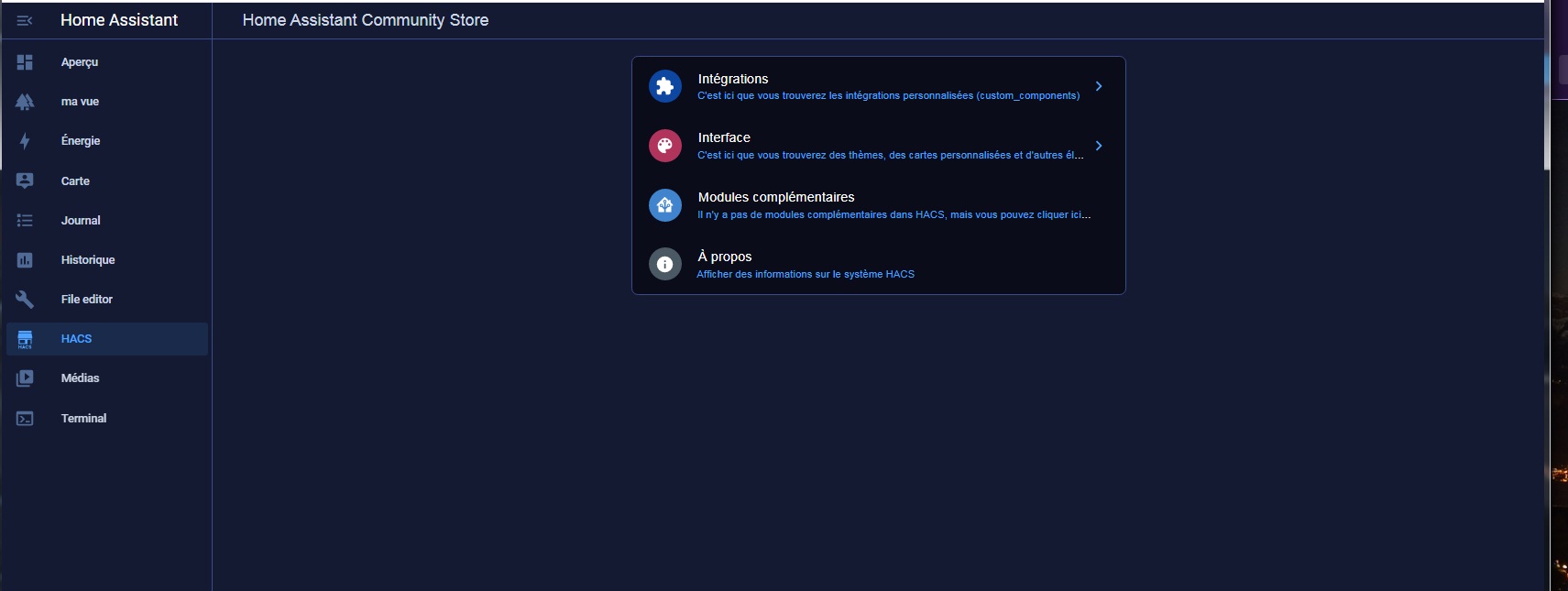Click the Carte map marker icon
Viewport: 1568px width, 591px height.
[25, 181]
